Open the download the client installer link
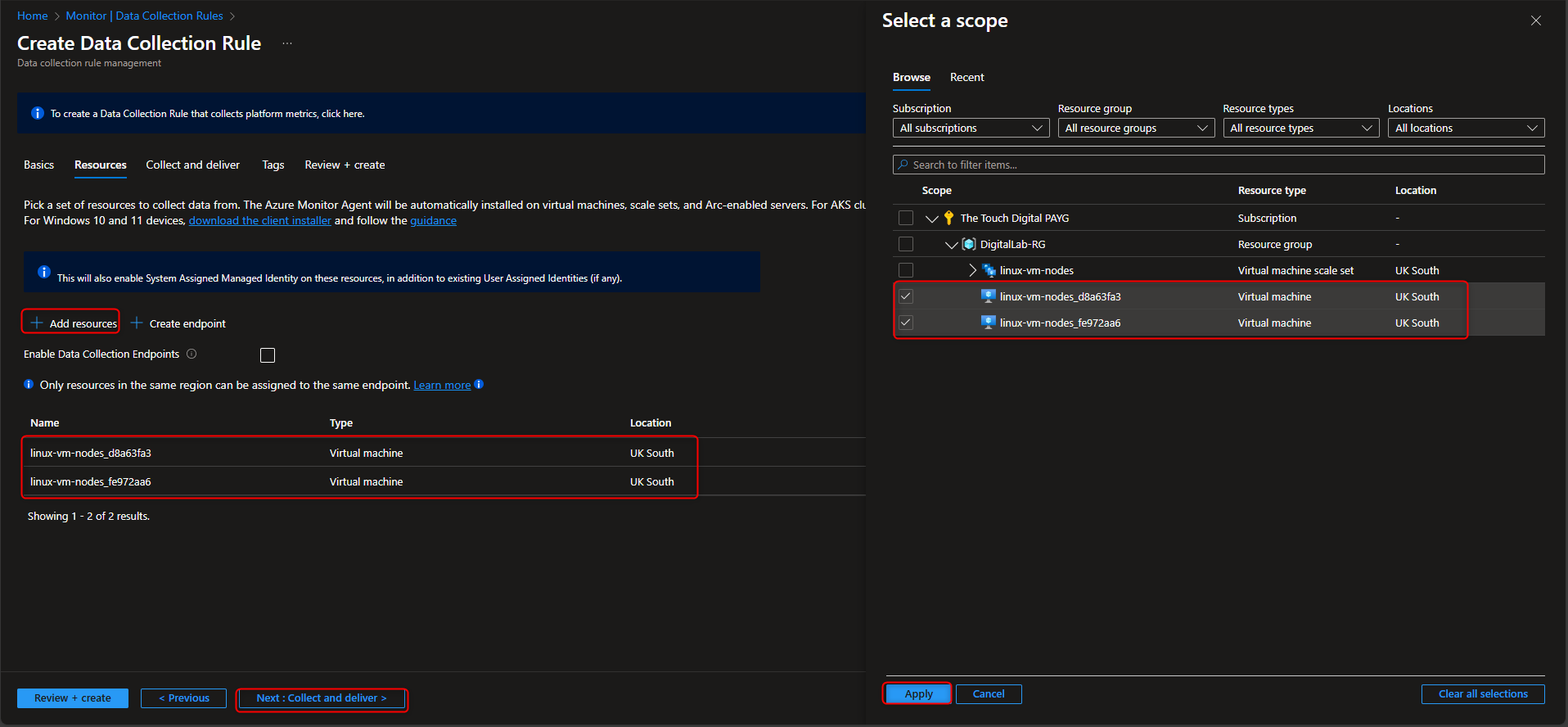Screen dimensions: 1568x727 [260, 220]
